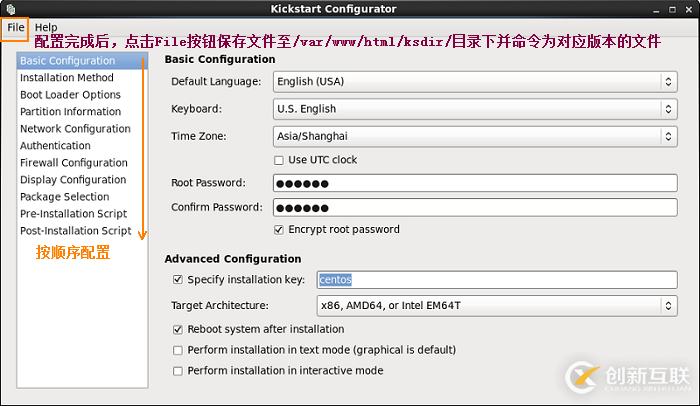Expand the Default Language dropdown
Screen dimensions: 700x406
pos(474,81)
